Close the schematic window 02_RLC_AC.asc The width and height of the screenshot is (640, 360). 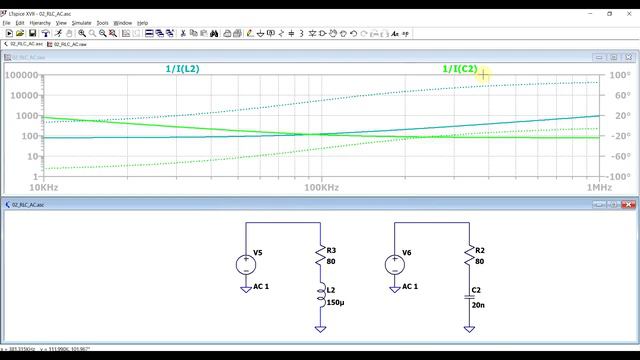629,204
